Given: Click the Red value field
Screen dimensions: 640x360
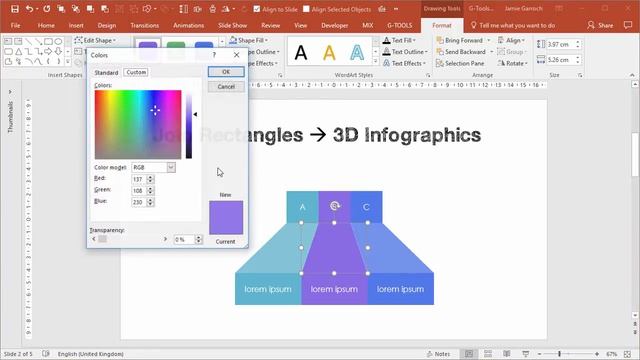Looking at the screenshot, I should (138, 179).
